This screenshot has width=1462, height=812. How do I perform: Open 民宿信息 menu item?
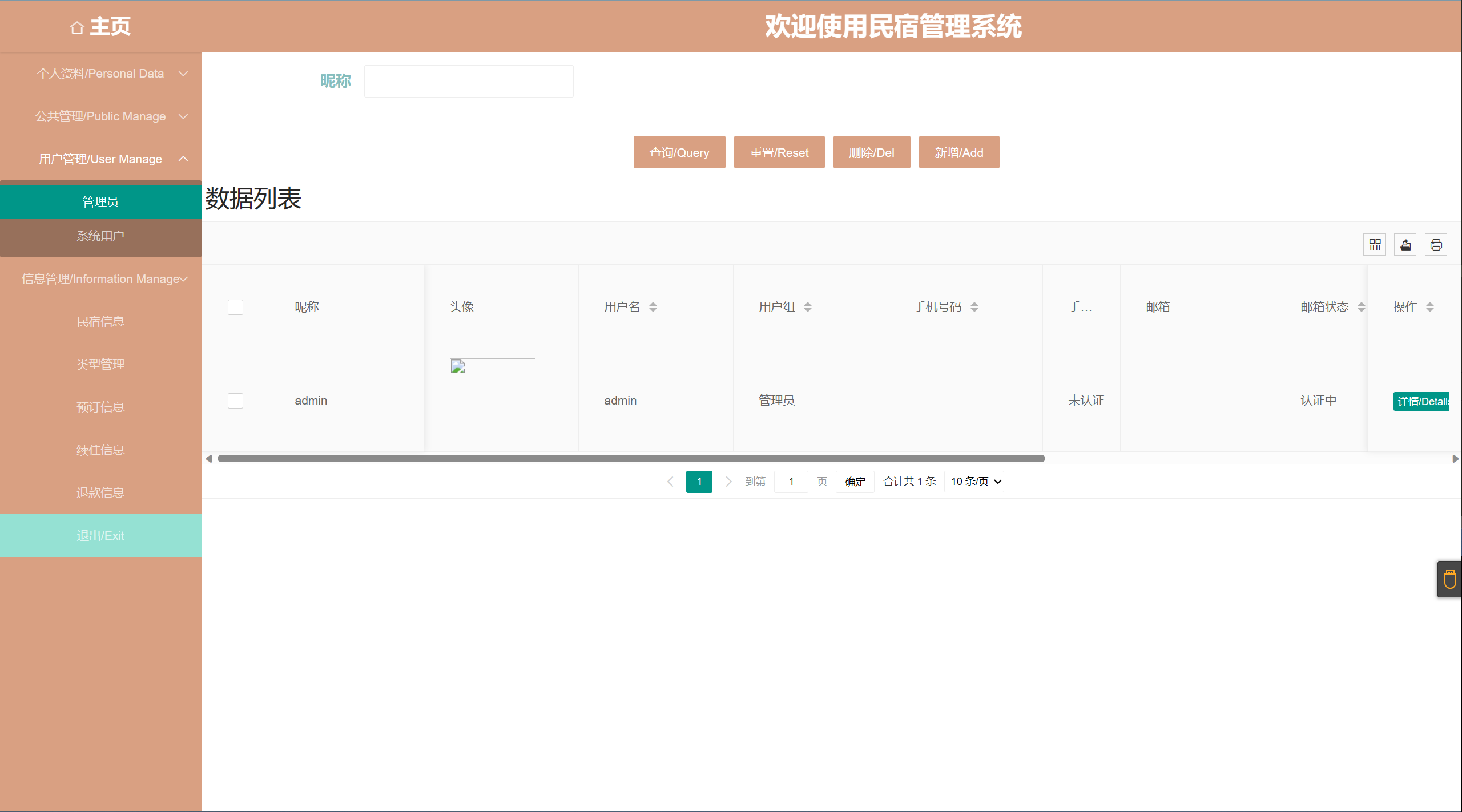coord(100,322)
